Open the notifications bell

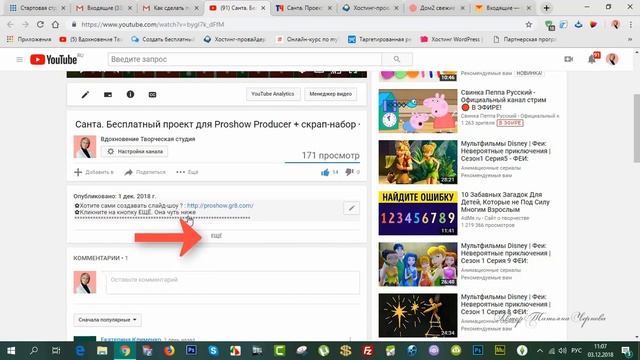(592, 59)
